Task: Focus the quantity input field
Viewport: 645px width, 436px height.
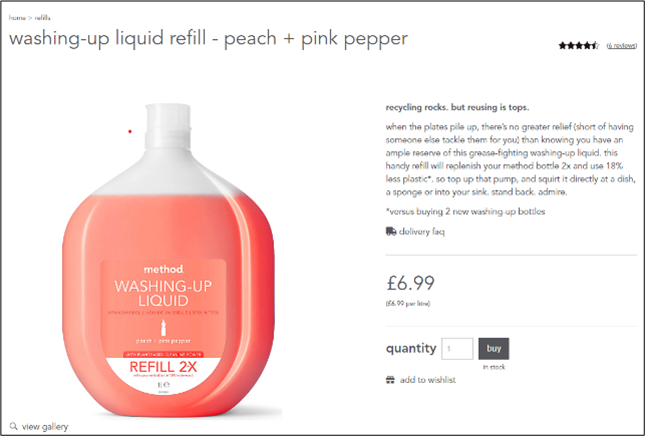Action: tap(457, 349)
